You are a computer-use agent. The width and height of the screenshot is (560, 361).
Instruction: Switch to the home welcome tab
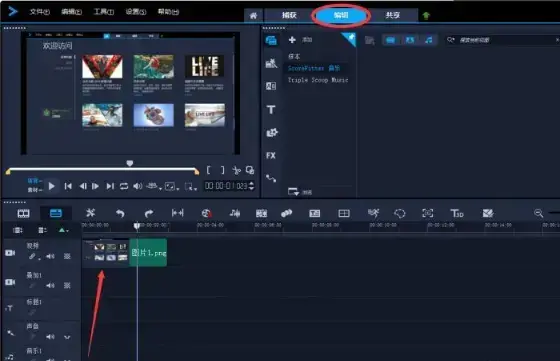(x=253, y=15)
